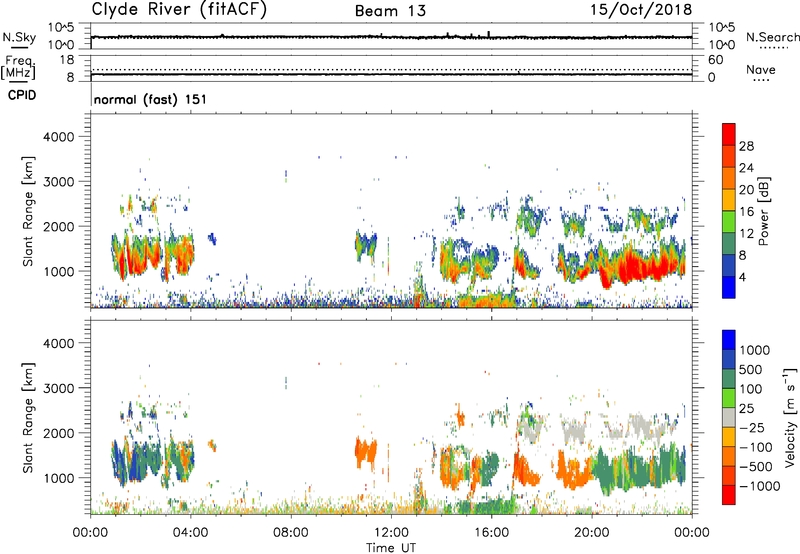The image size is (800, 554).
Task: Click the '08:00' time tick label
Action: click(x=291, y=533)
